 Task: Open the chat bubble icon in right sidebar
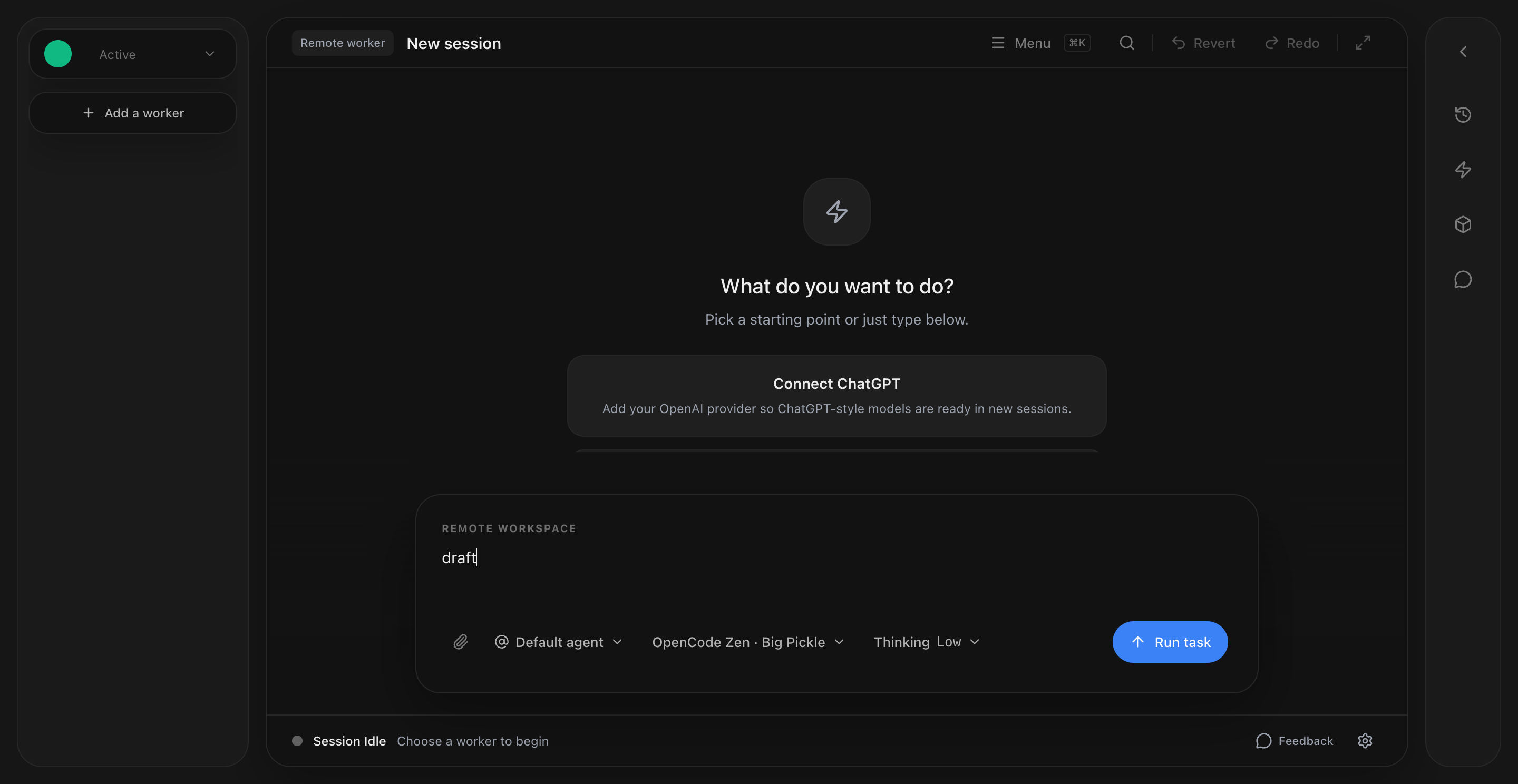point(1463,279)
